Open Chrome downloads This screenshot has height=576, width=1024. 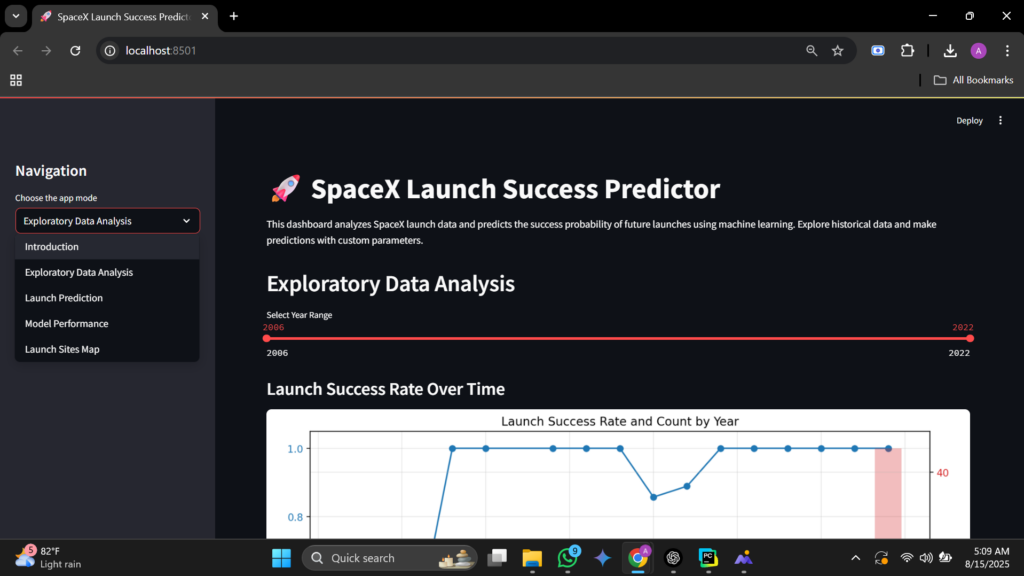pyautogui.click(x=950, y=50)
